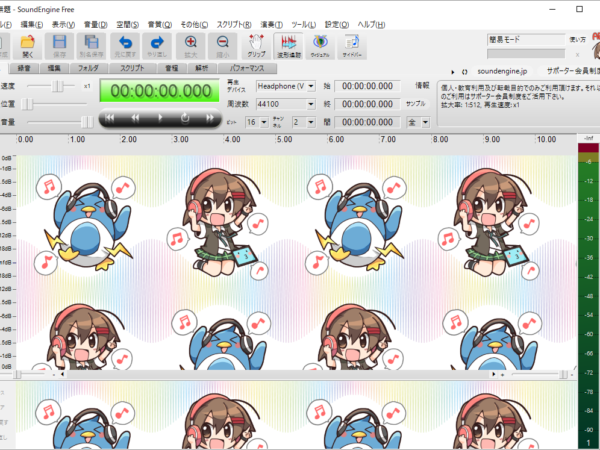Redo with the やり直し icon
600x450 pixels.
[157, 46]
